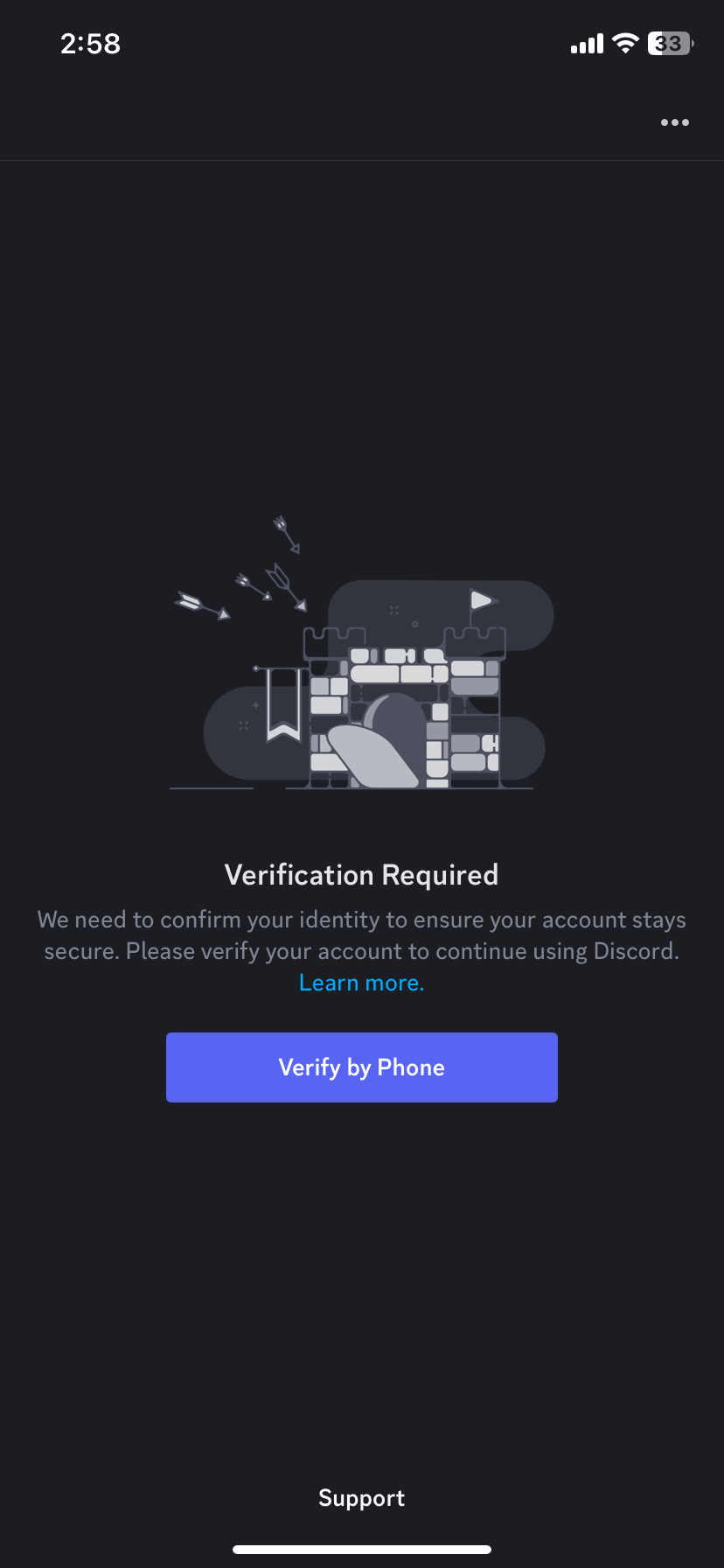
Task: Open the three-dot more options menu
Action: pyautogui.click(x=674, y=122)
